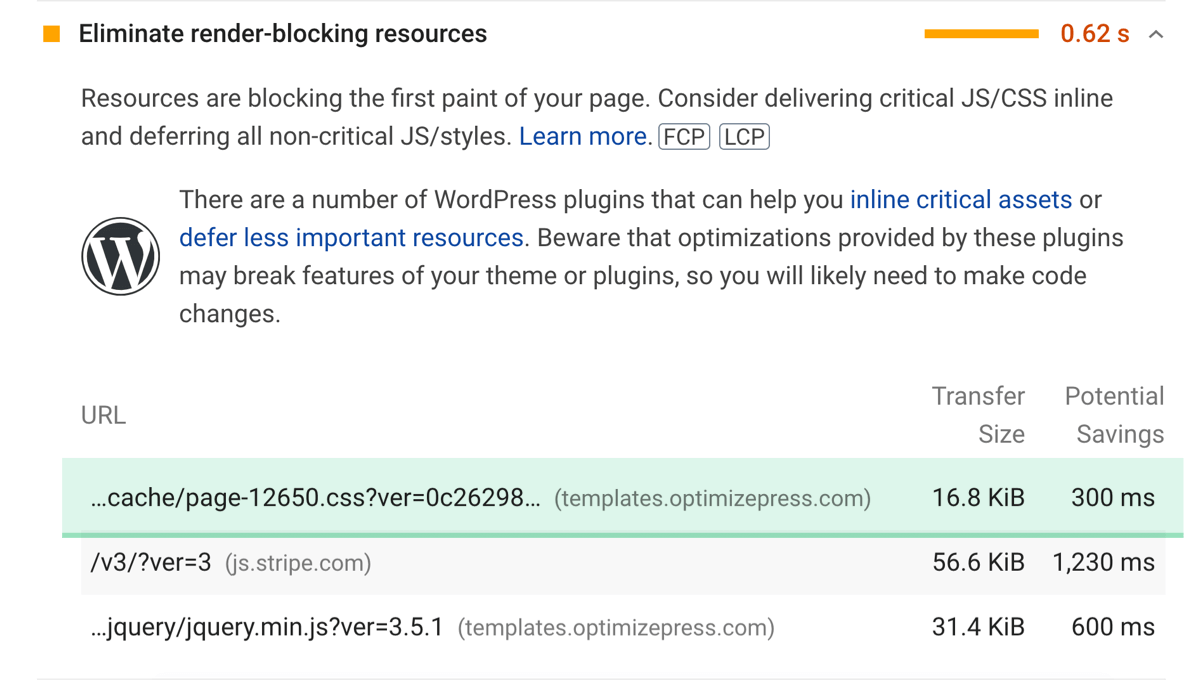Screen dimensions: 1200x680
Task: Open the Learn more link
Action: point(583,137)
